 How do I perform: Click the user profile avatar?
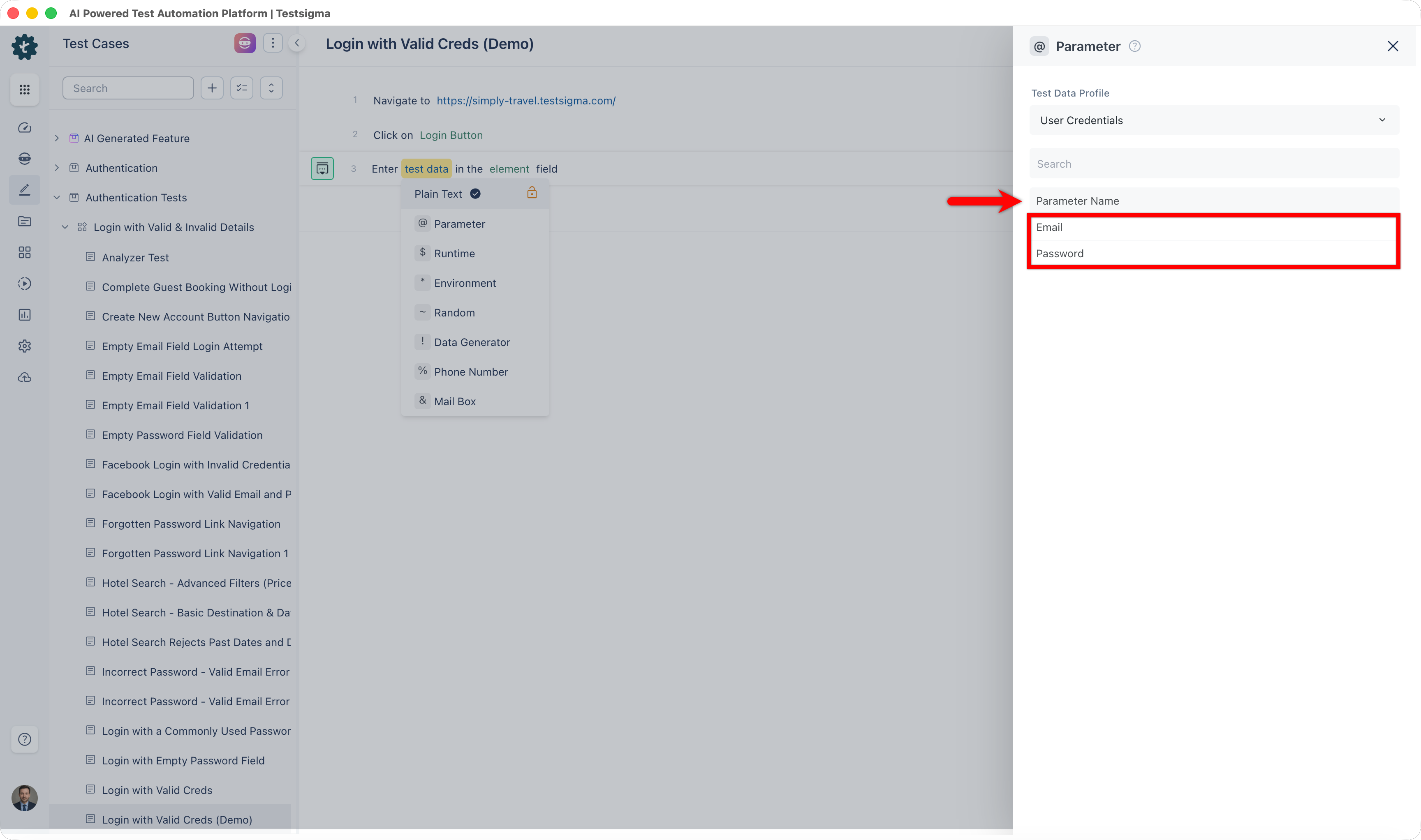[24, 798]
